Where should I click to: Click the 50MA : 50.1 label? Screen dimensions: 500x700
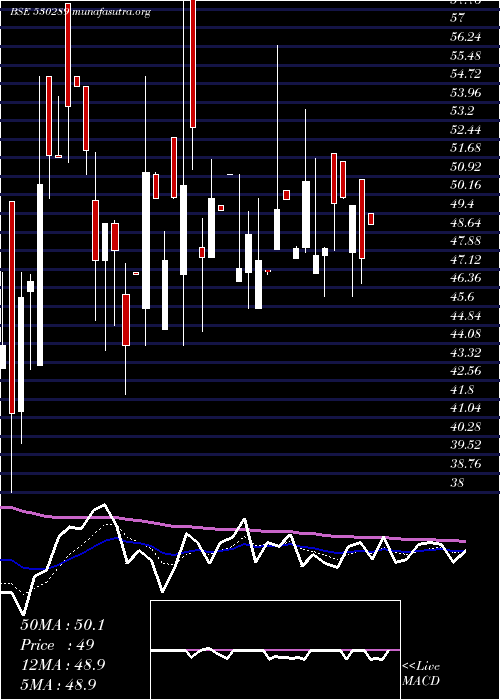tap(62, 625)
